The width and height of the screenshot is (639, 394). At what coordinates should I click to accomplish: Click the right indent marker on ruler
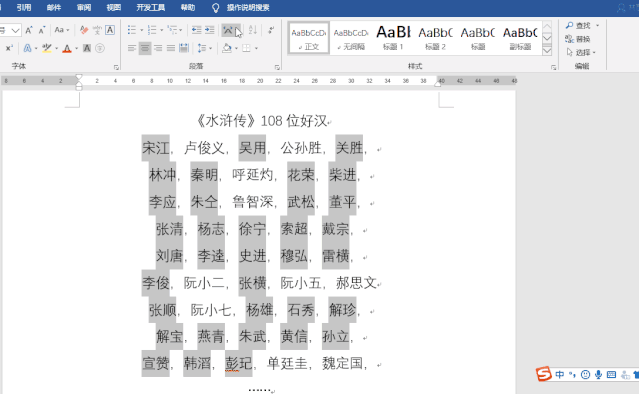pyautogui.click(x=438, y=84)
